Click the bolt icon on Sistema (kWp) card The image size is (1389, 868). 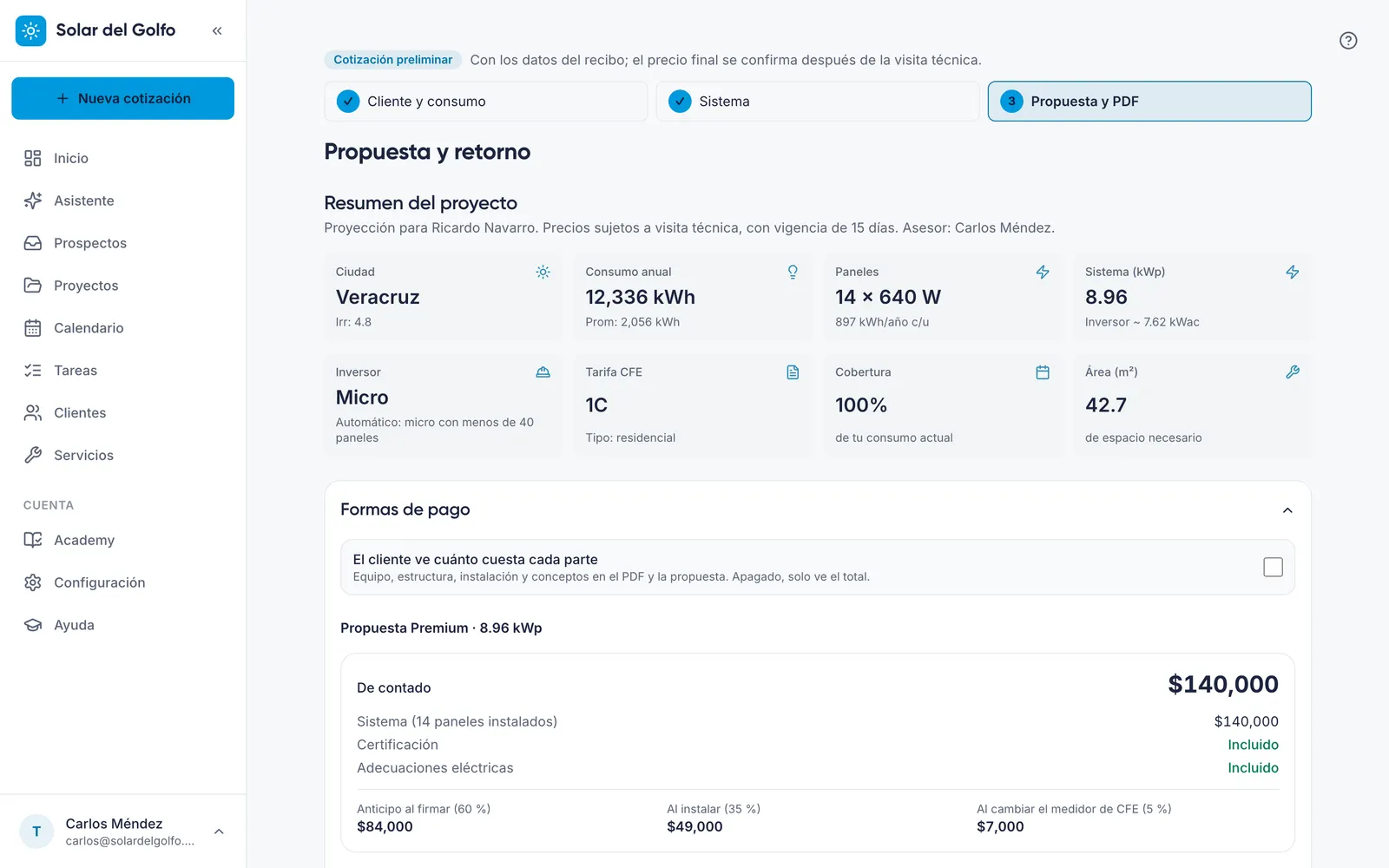pos(1293,272)
